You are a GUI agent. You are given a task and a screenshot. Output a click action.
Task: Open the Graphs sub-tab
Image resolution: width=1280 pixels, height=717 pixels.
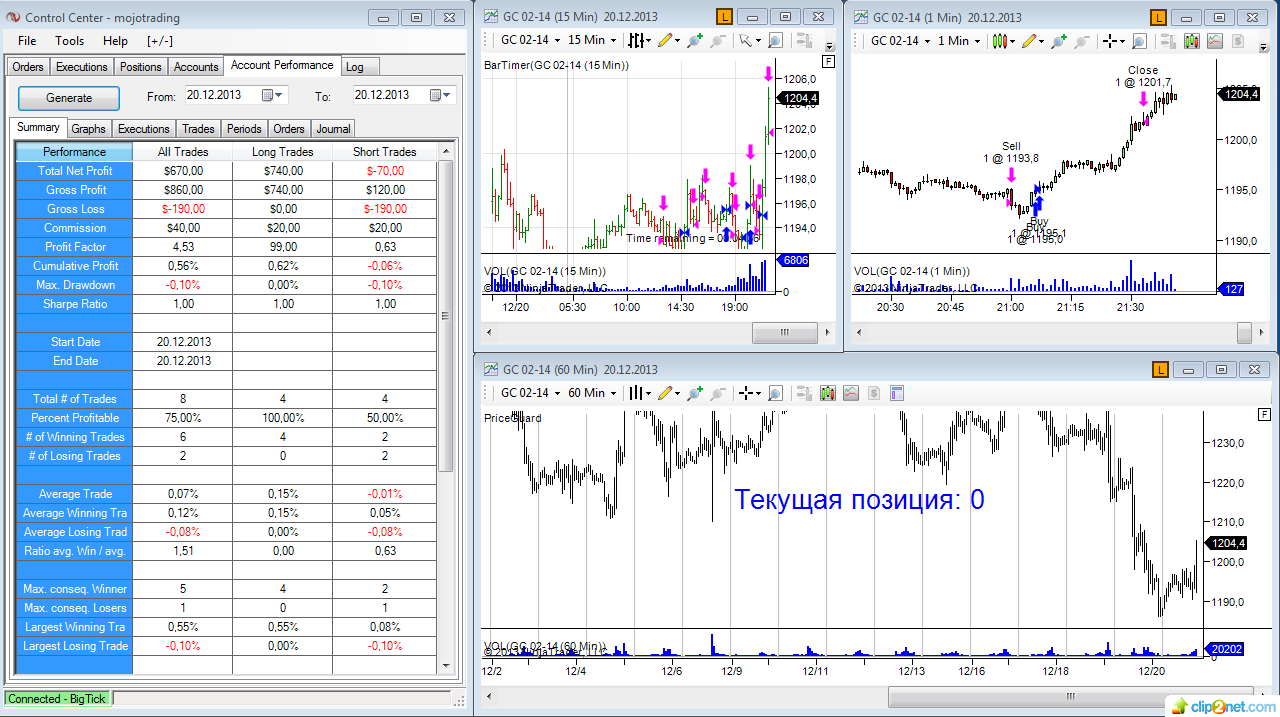click(x=88, y=129)
